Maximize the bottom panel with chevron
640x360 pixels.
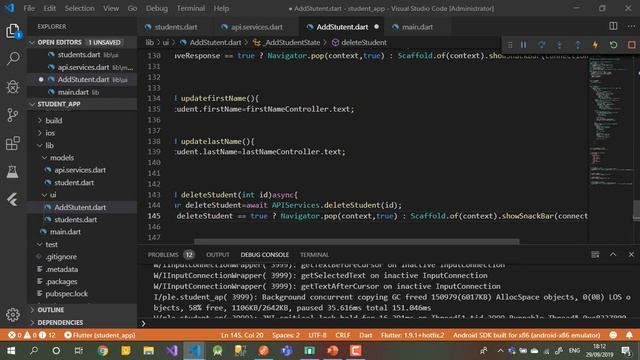pyautogui.click(x=613, y=254)
